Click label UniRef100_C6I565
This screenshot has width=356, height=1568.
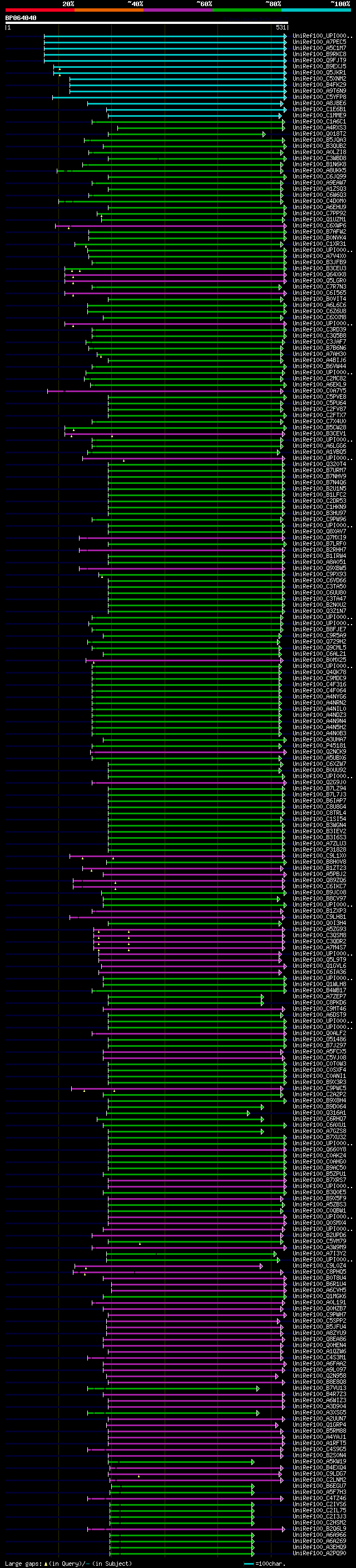tap(319, 293)
